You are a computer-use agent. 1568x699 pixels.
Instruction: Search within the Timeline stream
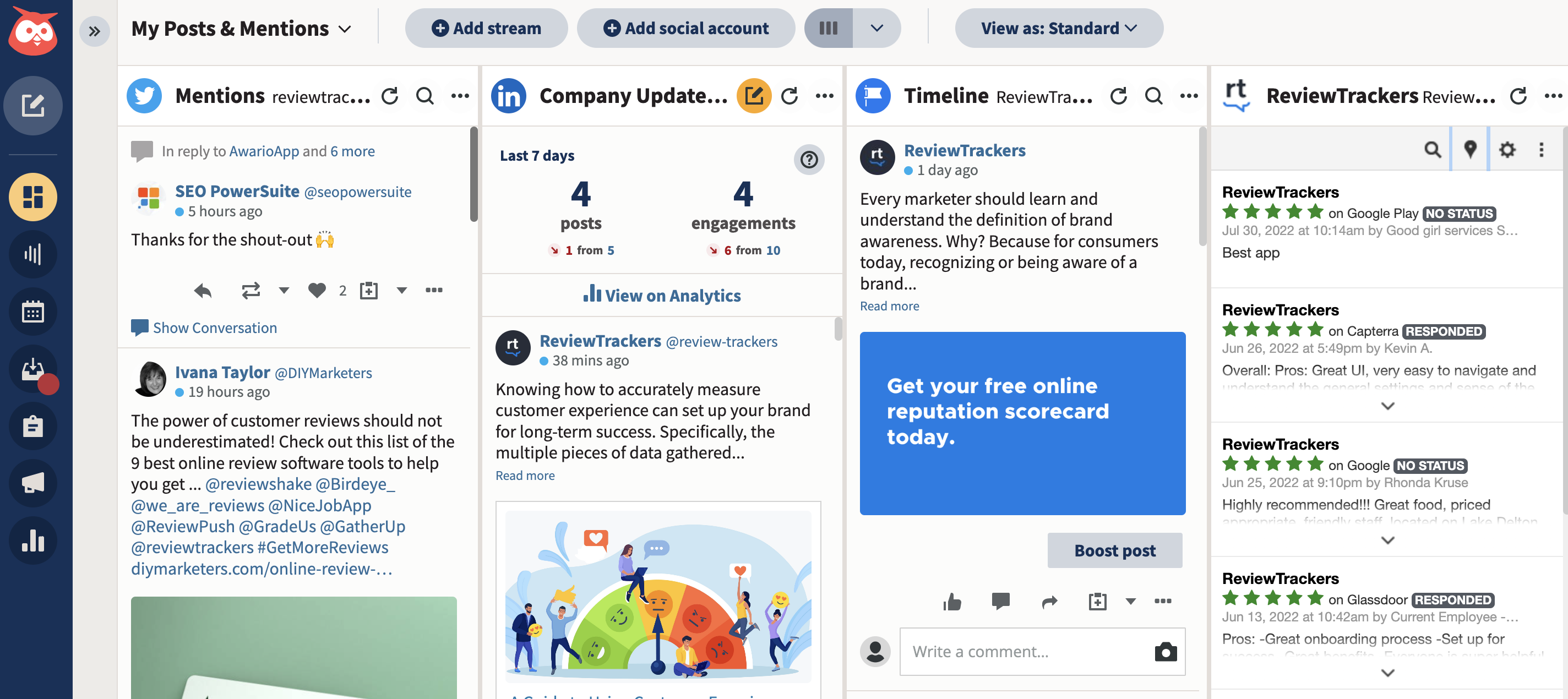(1153, 96)
